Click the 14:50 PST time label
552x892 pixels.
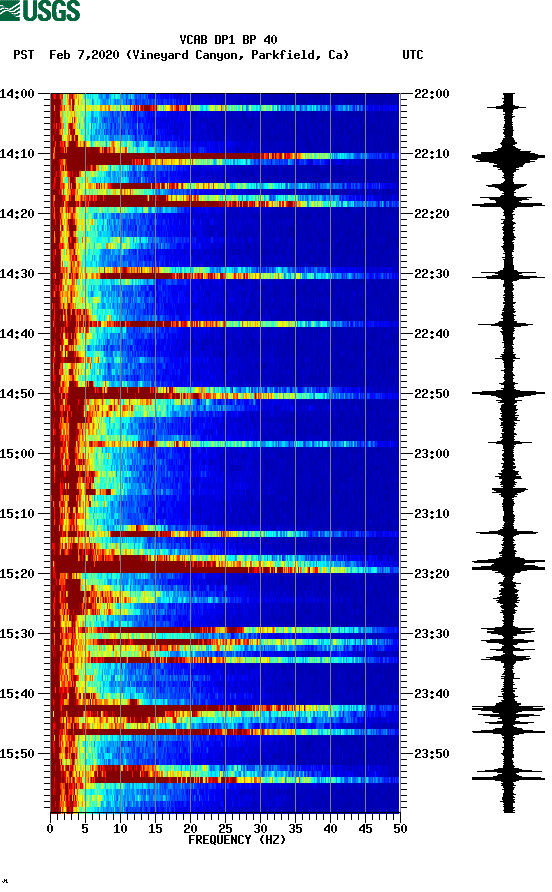pos(17,394)
